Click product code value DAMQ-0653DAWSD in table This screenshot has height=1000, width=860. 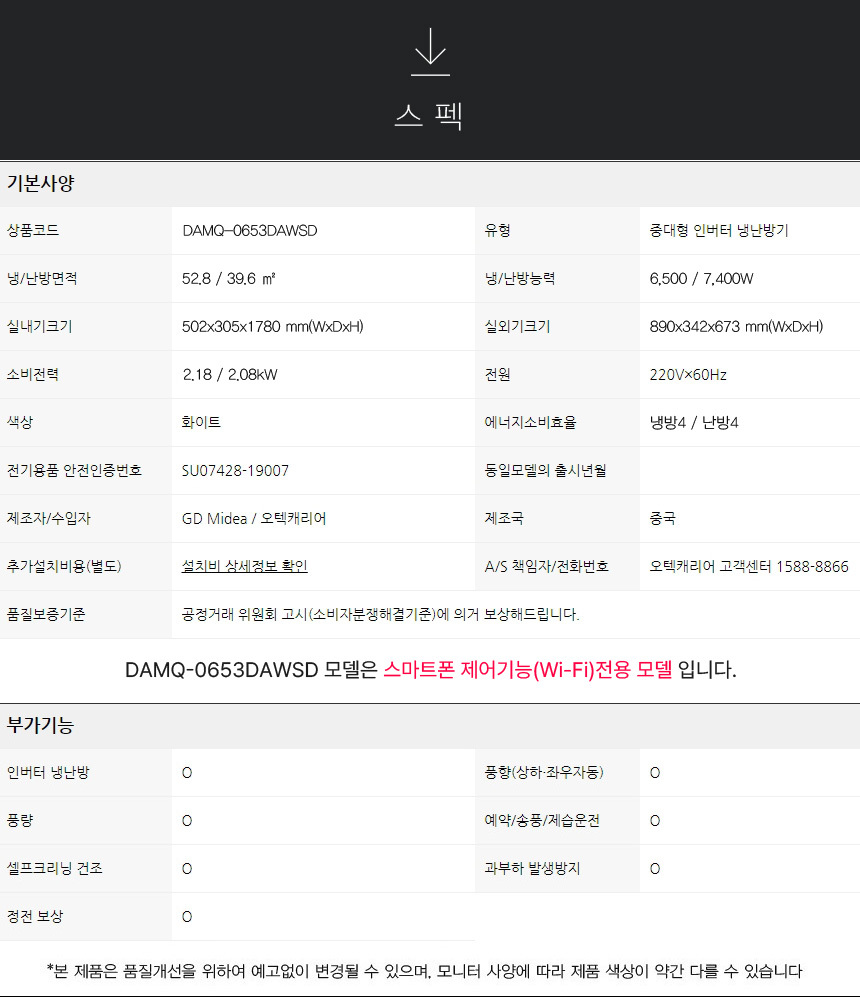(250, 231)
